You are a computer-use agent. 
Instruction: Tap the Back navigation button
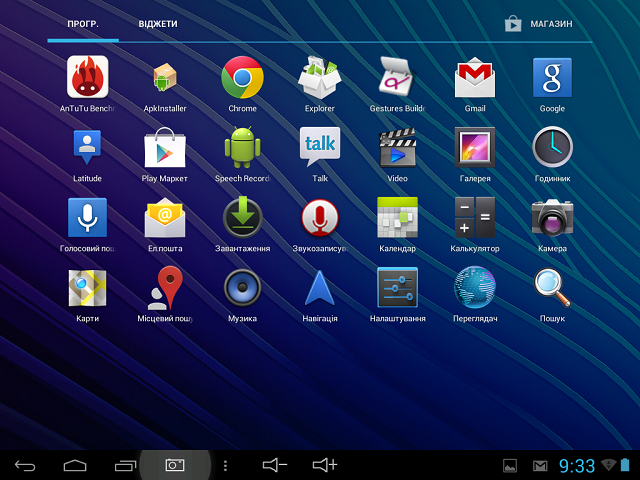[x=25, y=465]
